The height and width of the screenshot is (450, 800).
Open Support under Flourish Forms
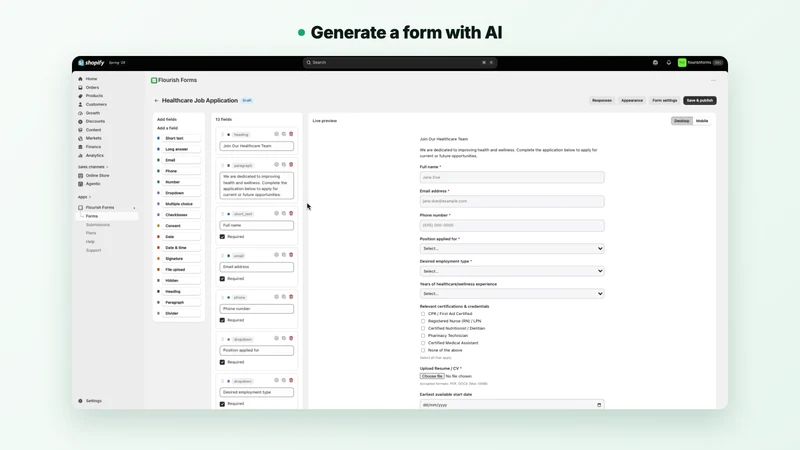[x=93, y=251]
